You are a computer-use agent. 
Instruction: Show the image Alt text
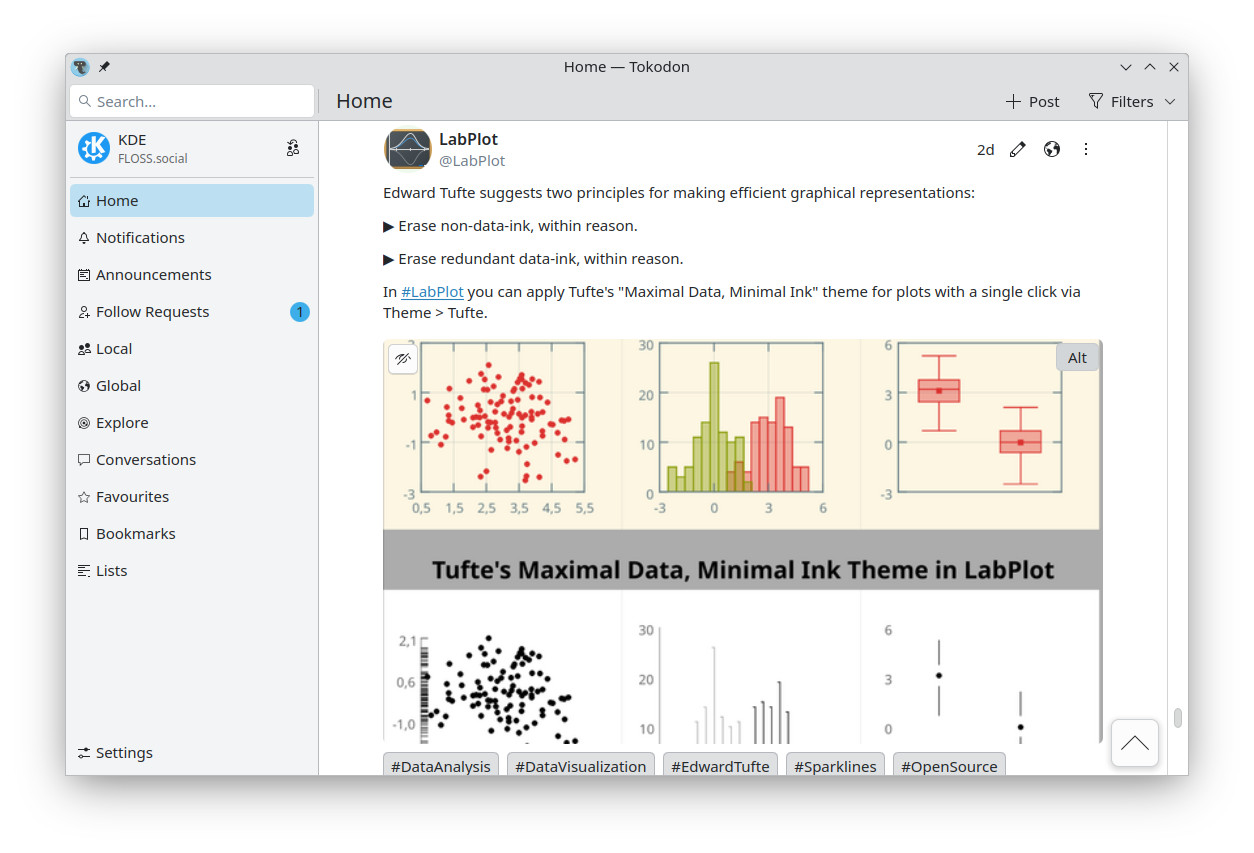tap(1077, 358)
